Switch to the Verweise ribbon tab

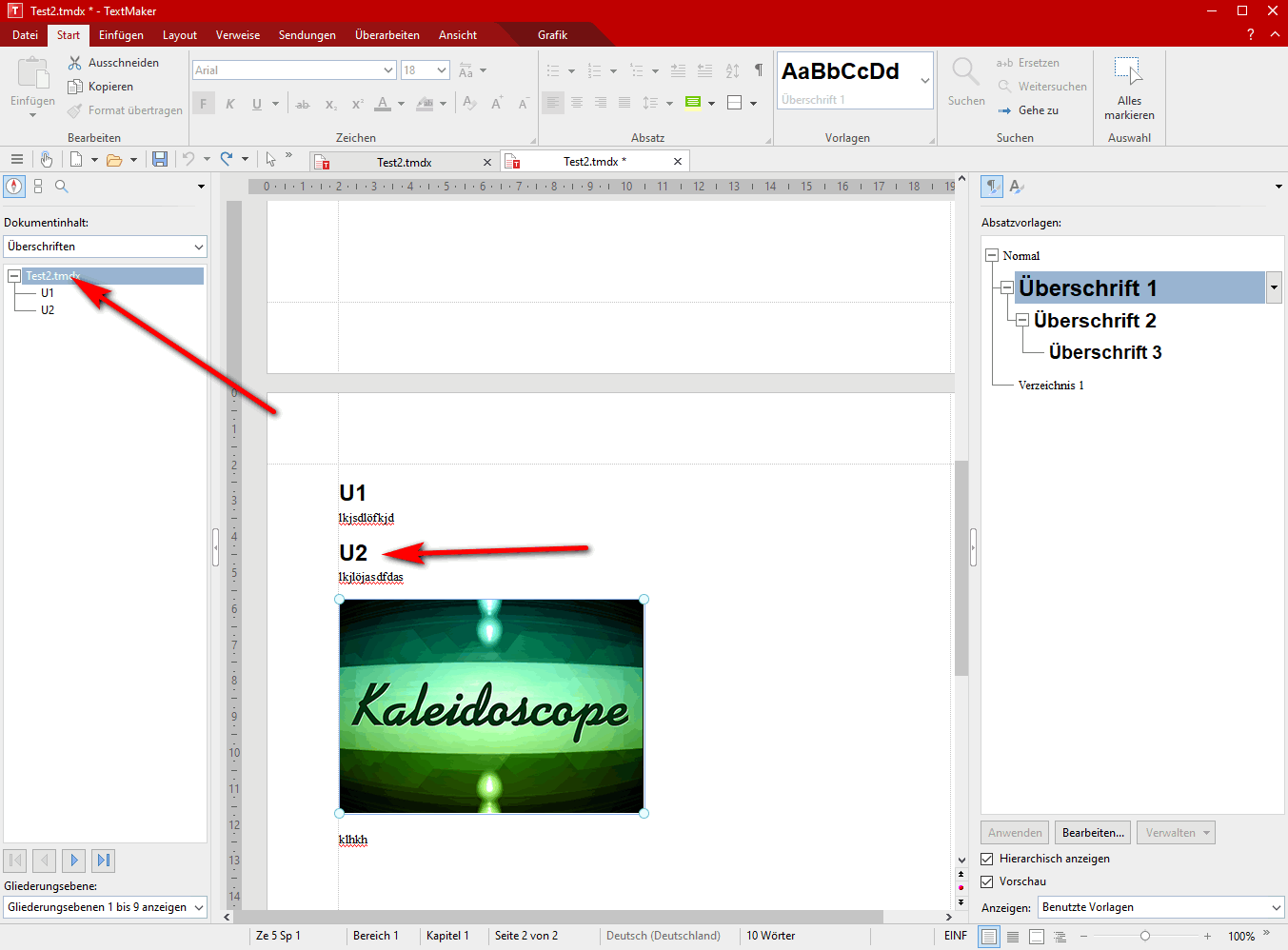pyautogui.click(x=238, y=35)
